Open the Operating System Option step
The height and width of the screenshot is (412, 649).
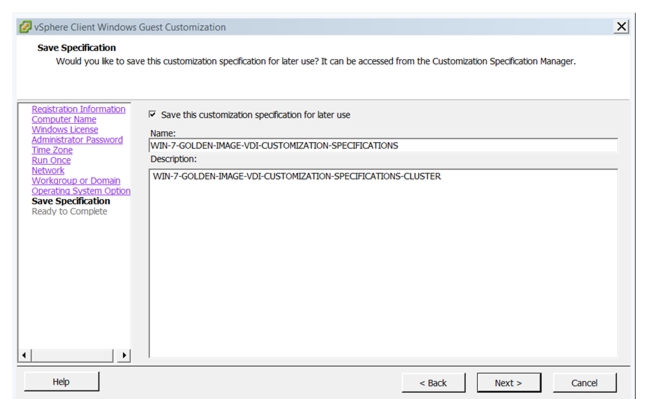pos(81,191)
